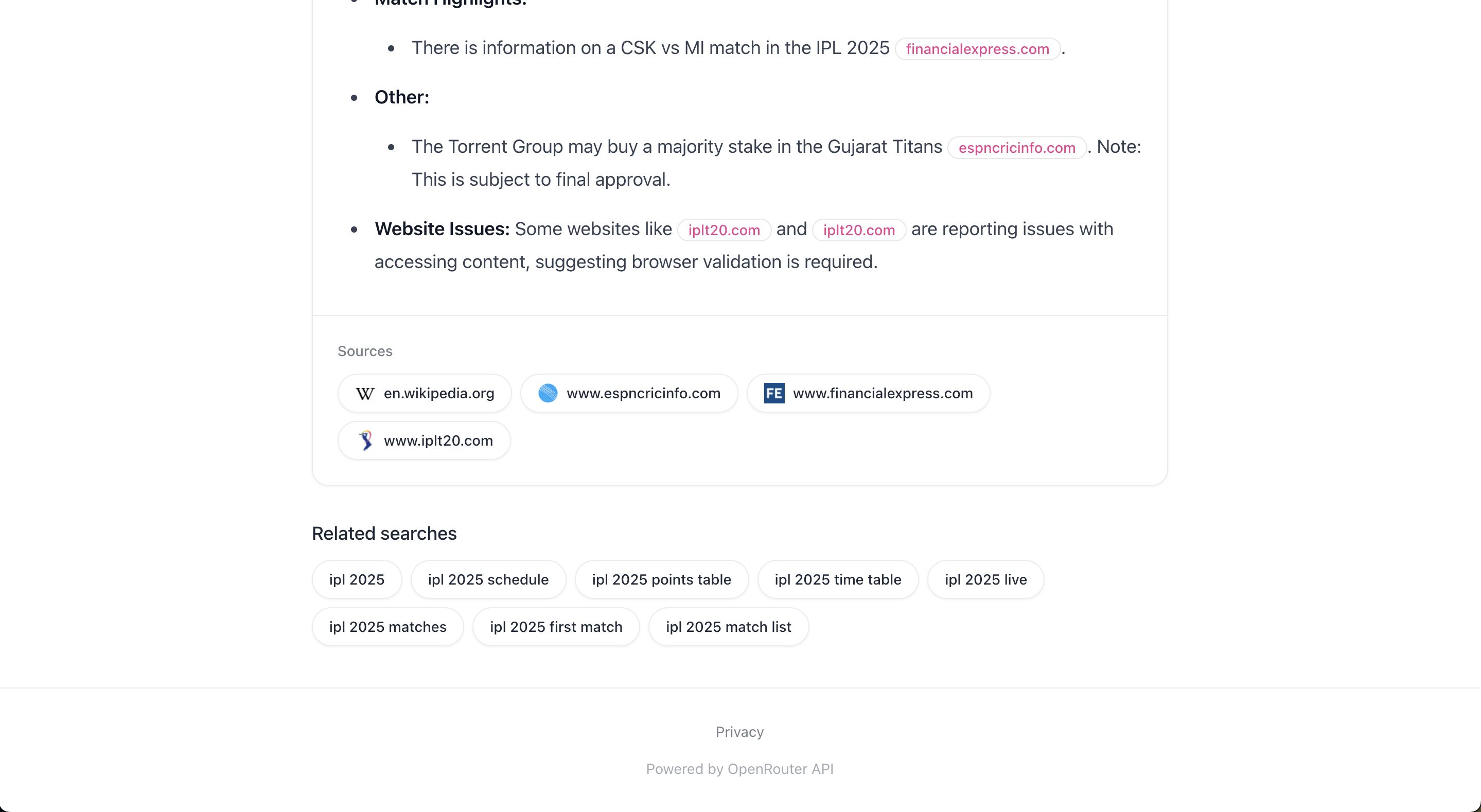Image resolution: width=1481 pixels, height=812 pixels.
Task: Follow the espncricinfo.com inline citation
Action: [x=1016, y=148]
